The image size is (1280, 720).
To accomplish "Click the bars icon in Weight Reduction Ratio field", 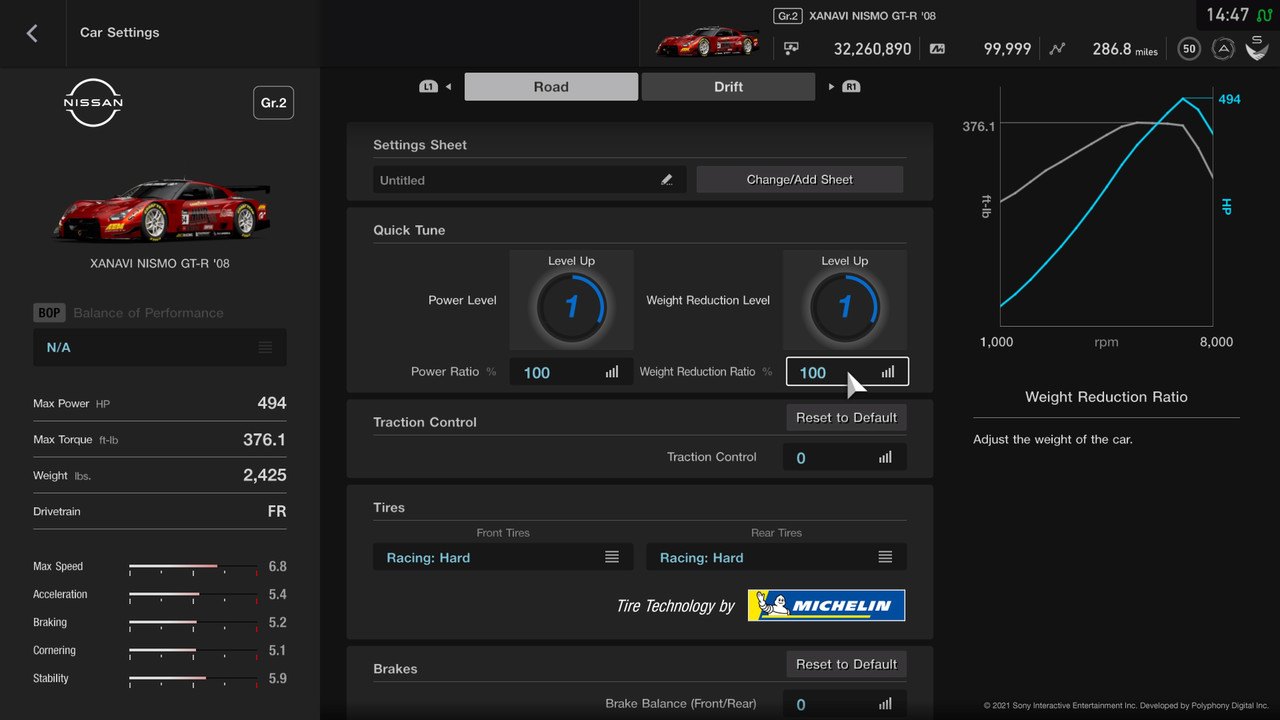I will point(888,372).
